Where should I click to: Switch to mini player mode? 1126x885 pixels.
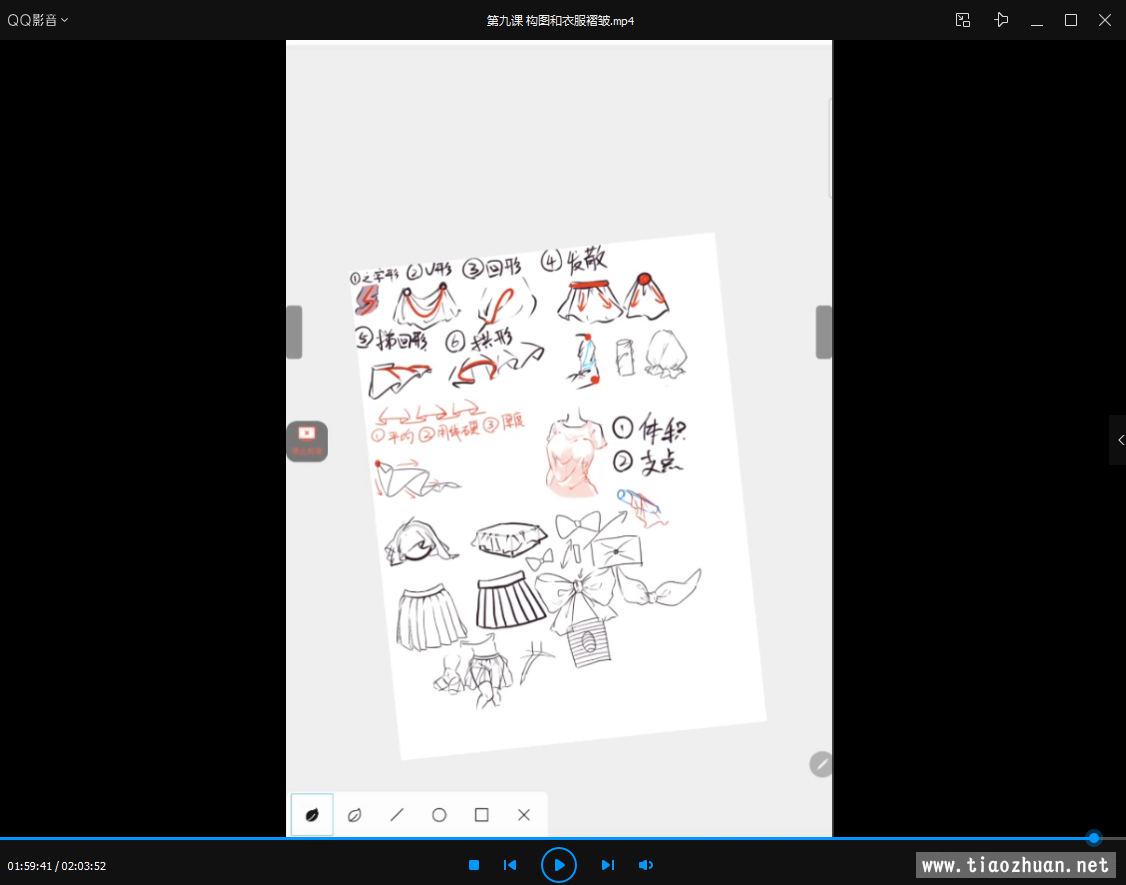click(x=963, y=20)
